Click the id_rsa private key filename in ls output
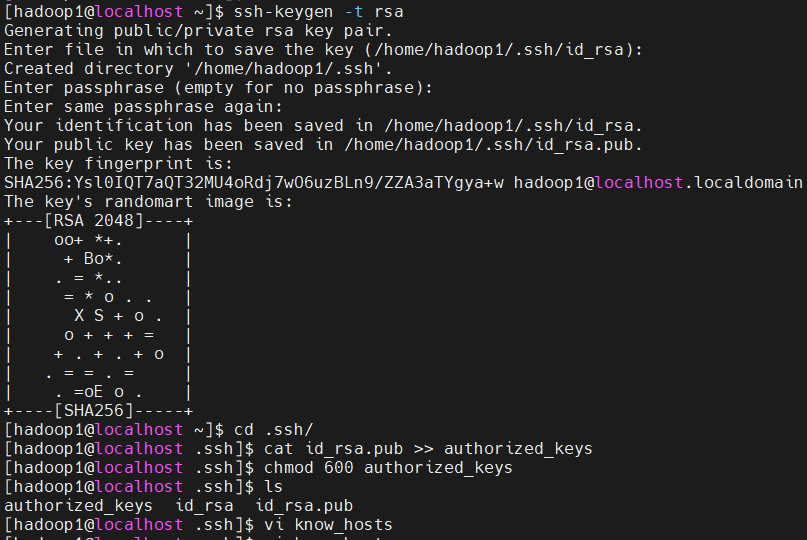 (x=203, y=505)
